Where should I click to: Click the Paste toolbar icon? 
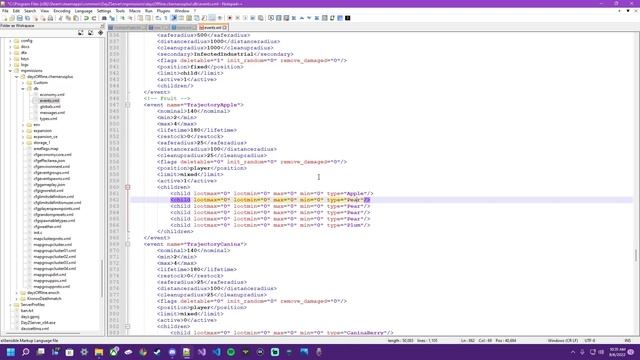76,18
